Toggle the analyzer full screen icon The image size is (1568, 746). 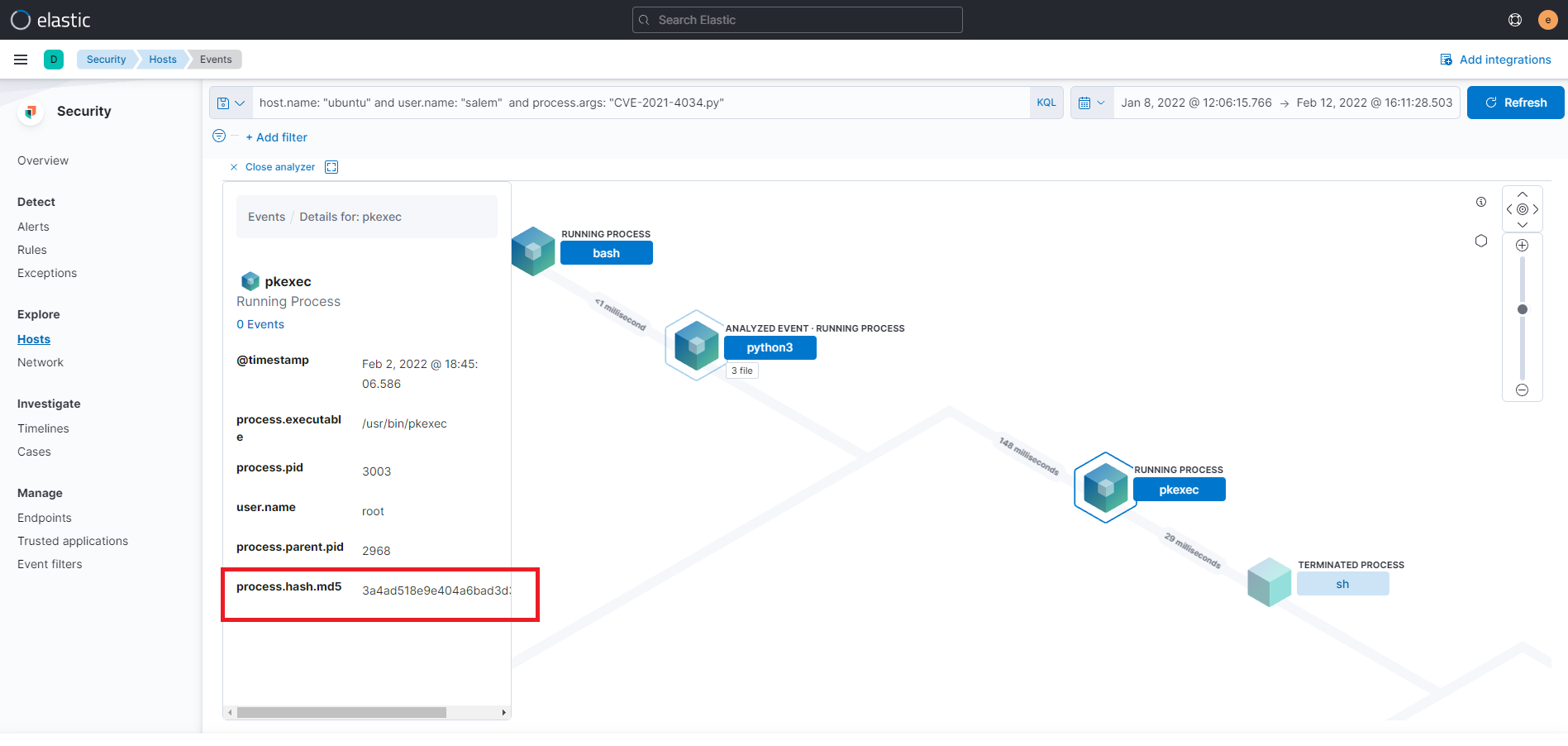331,167
